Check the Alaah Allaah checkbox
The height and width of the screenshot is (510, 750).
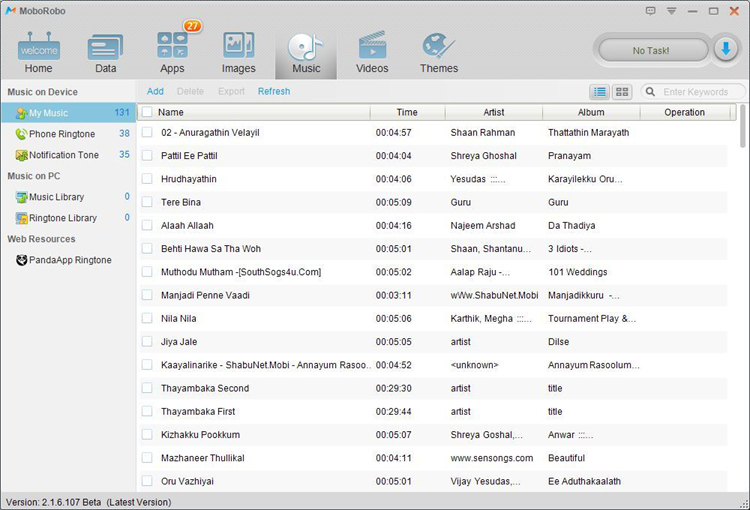(x=147, y=225)
